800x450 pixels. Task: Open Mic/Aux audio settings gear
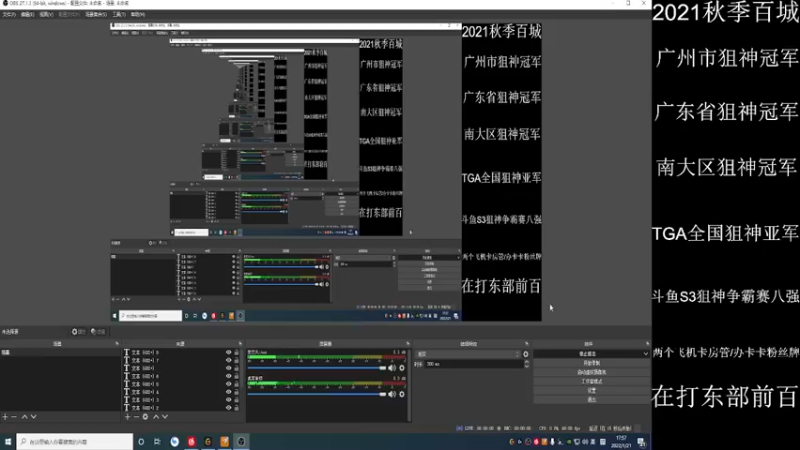click(x=402, y=367)
